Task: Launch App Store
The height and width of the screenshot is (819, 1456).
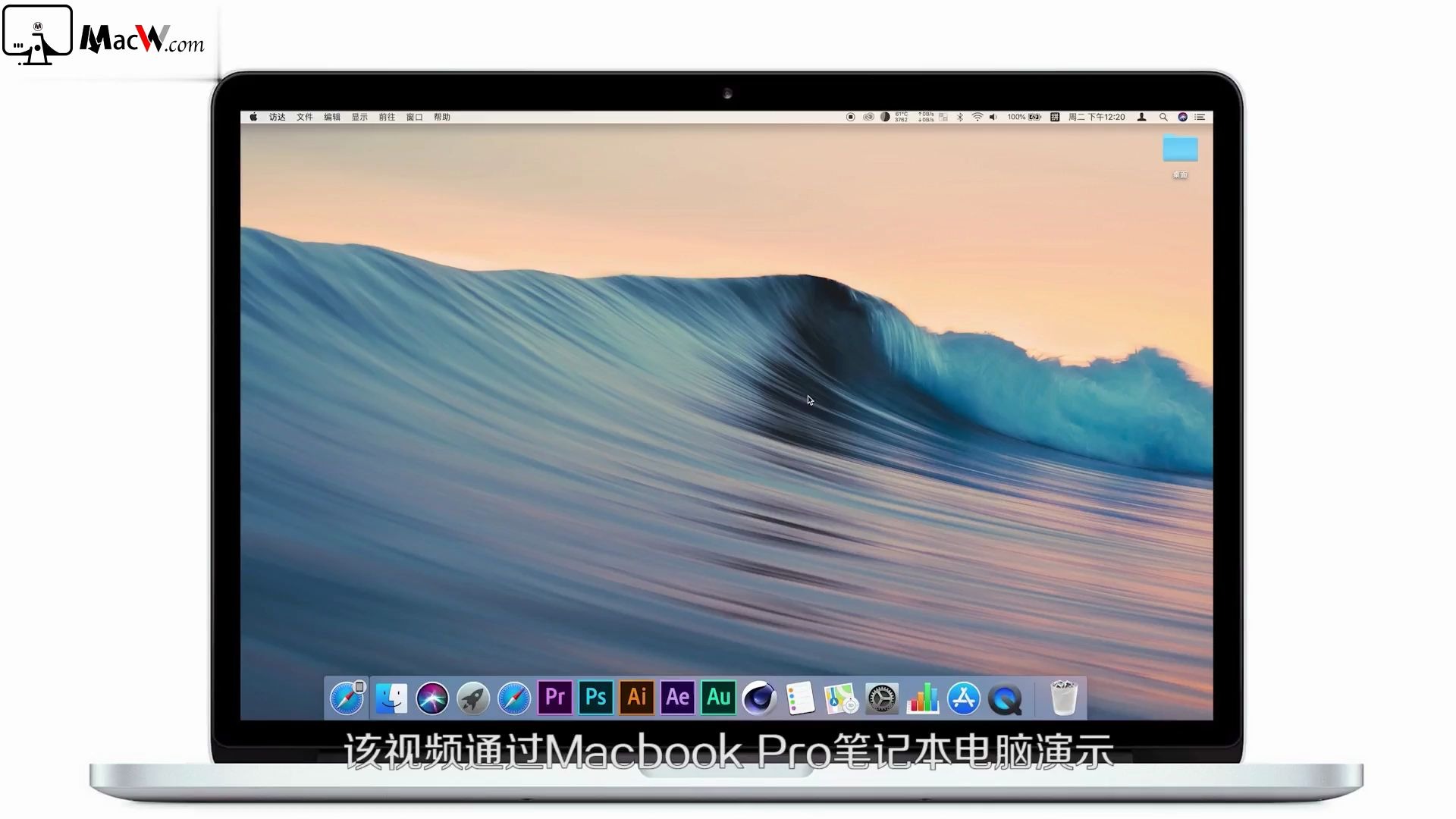Action: coord(962,697)
